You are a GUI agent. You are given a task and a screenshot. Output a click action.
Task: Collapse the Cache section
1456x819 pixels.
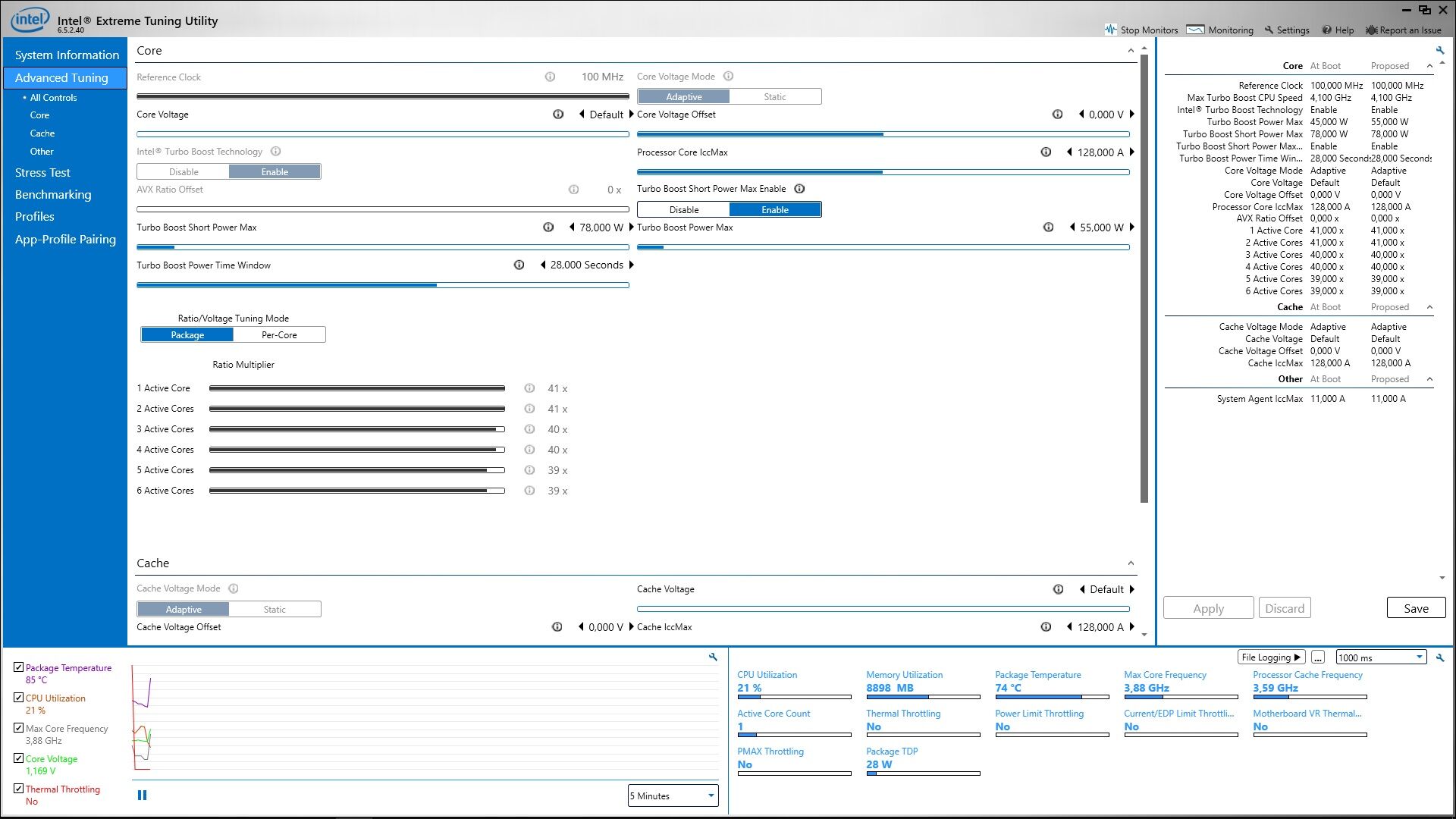pyautogui.click(x=1131, y=563)
